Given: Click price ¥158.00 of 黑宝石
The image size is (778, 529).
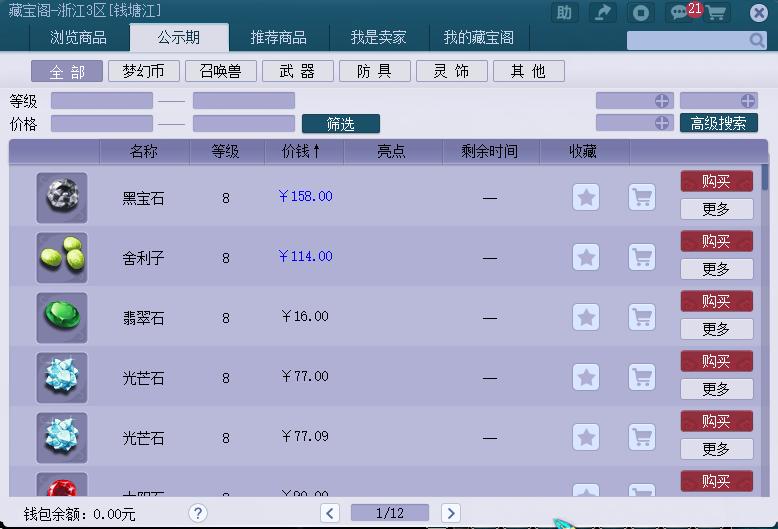Looking at the screenshot, I should [305, 197].
